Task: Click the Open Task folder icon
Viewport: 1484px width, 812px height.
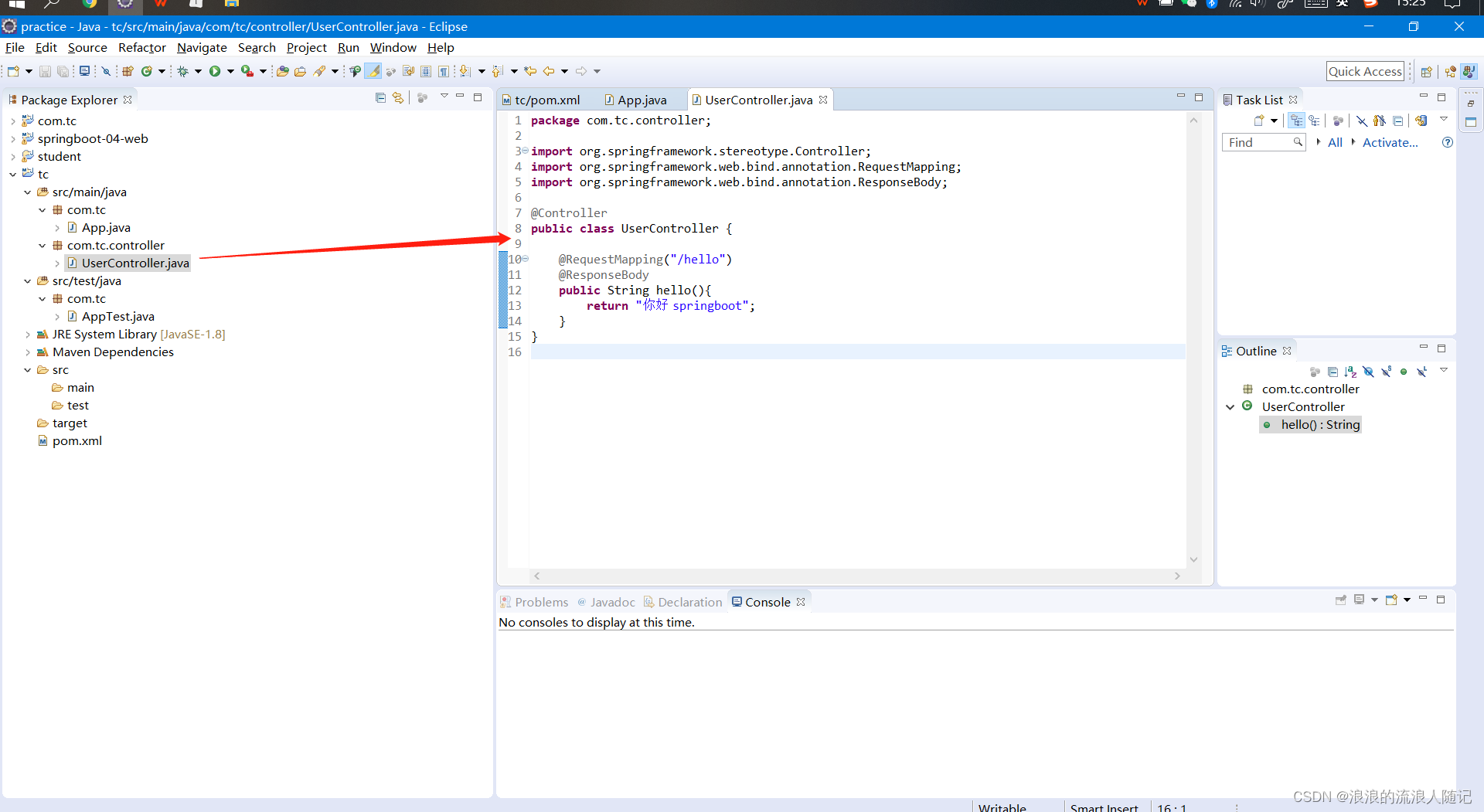Action: click(x=300, y=71)
